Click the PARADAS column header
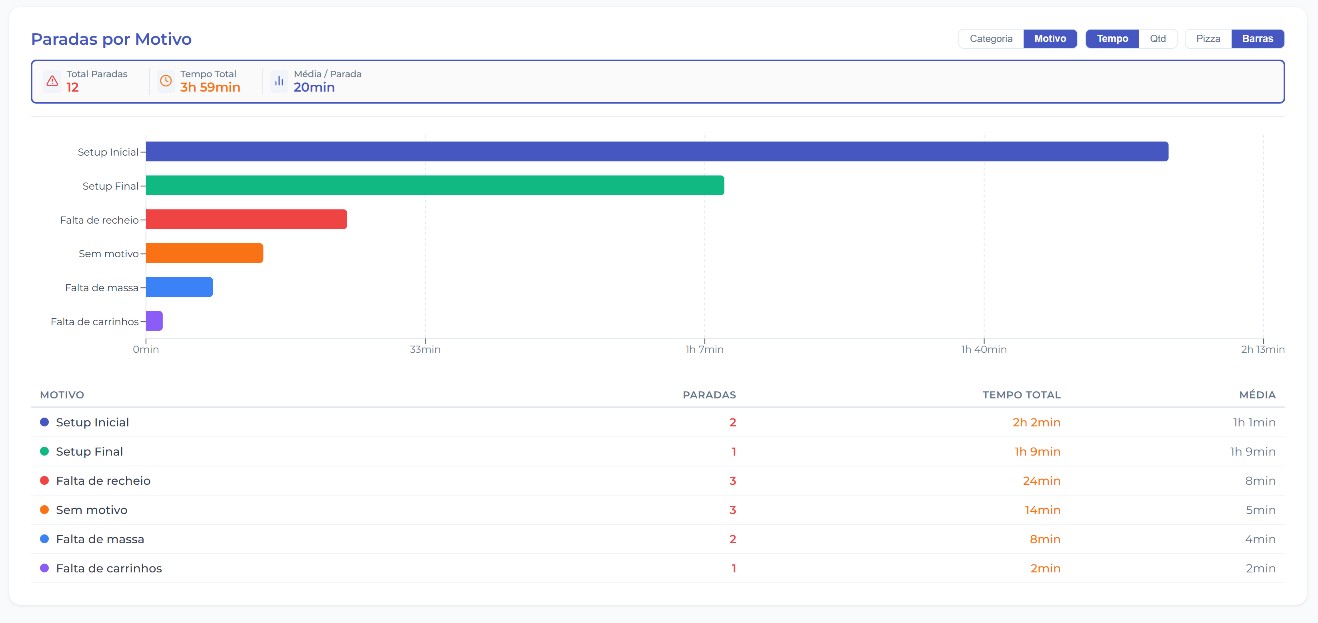Viewport: 1318px width, 623px height. click(709, 395)
